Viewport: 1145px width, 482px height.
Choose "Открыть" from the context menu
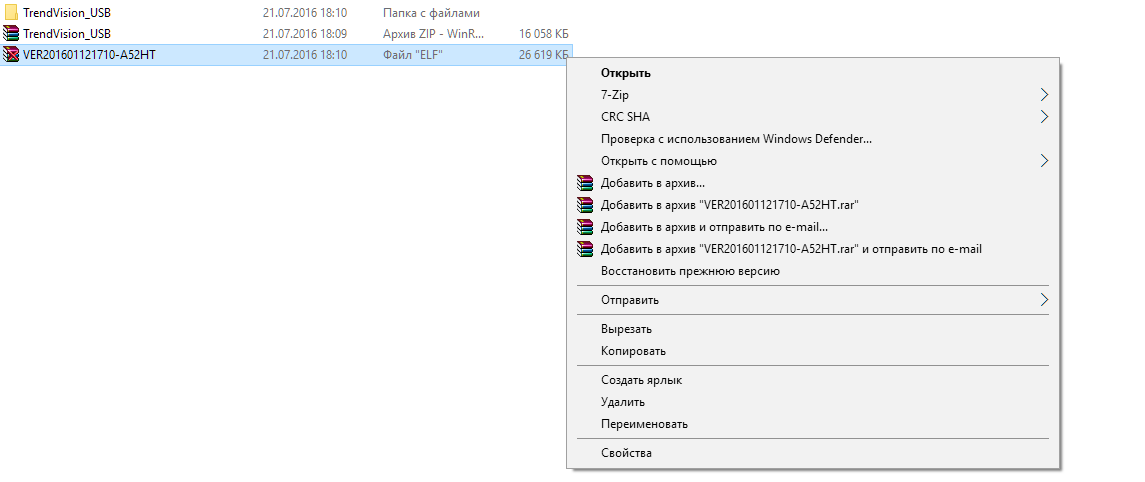click(x=626, y=73)
